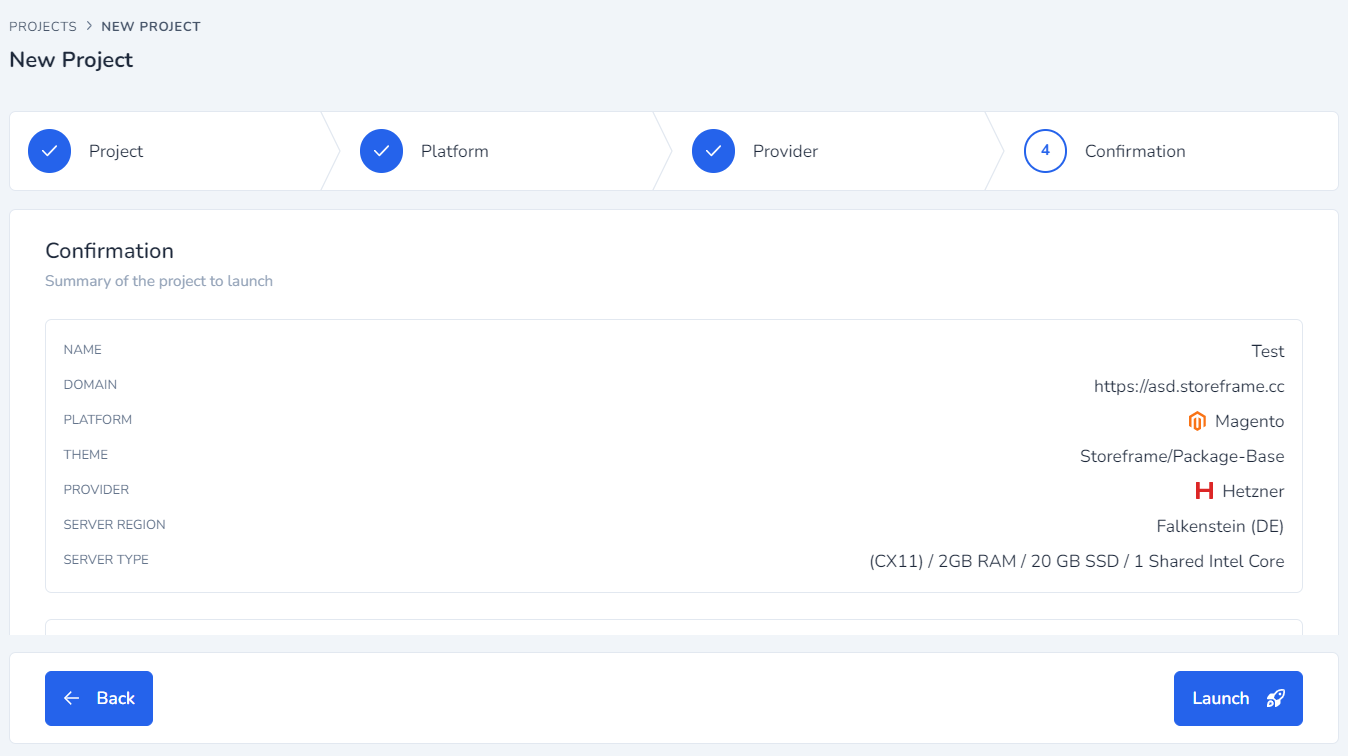Select the project name value Test

pos(1267,351)
